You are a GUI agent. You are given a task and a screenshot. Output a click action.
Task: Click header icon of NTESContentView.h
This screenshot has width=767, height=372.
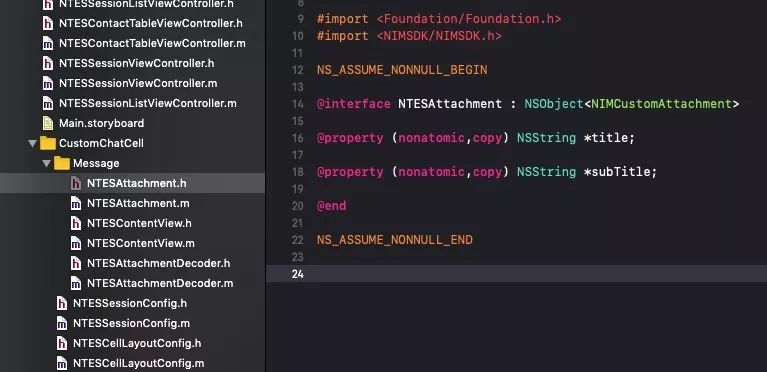[76, 223]
